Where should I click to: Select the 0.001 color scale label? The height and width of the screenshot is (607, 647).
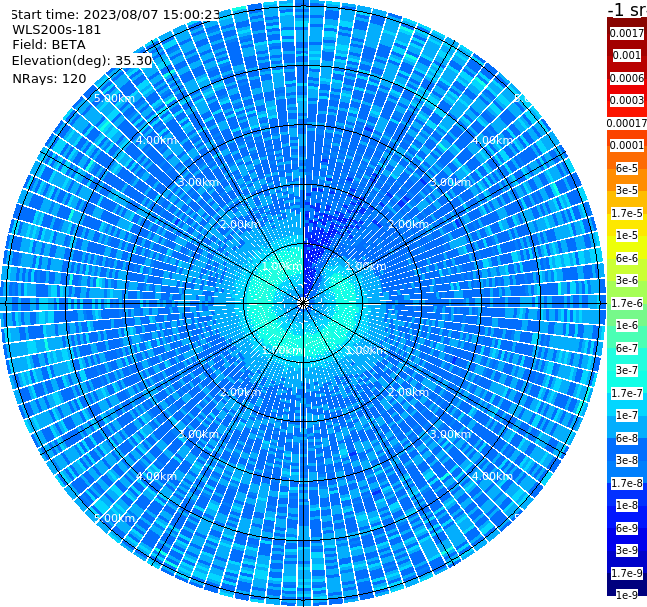click(x=627, y=55)
